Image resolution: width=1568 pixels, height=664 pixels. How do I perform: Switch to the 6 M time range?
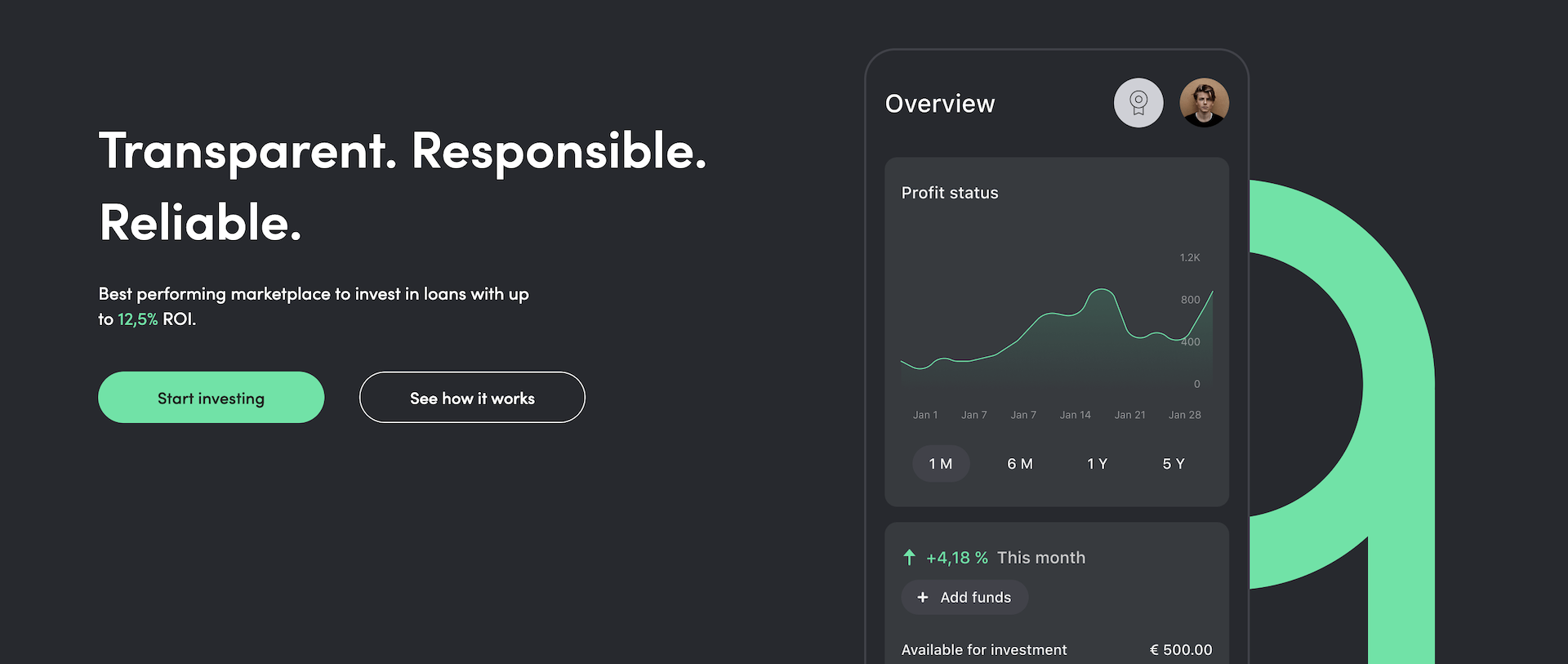(1020, 464)
